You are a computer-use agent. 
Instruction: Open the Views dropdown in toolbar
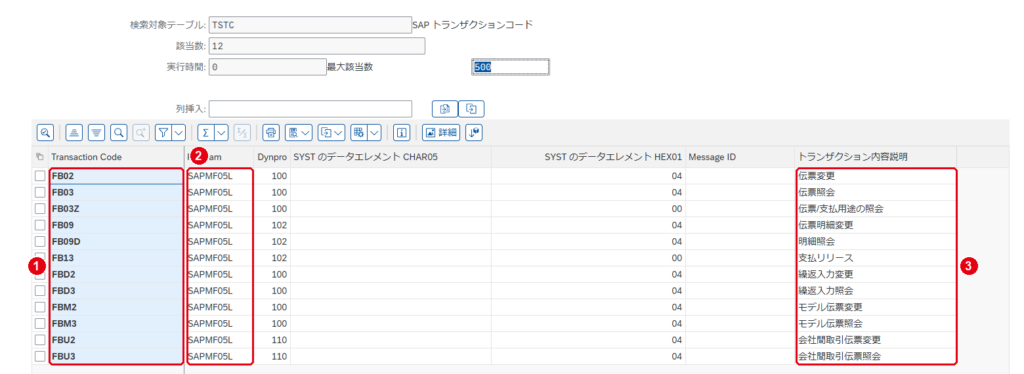[x=300, y=132]
